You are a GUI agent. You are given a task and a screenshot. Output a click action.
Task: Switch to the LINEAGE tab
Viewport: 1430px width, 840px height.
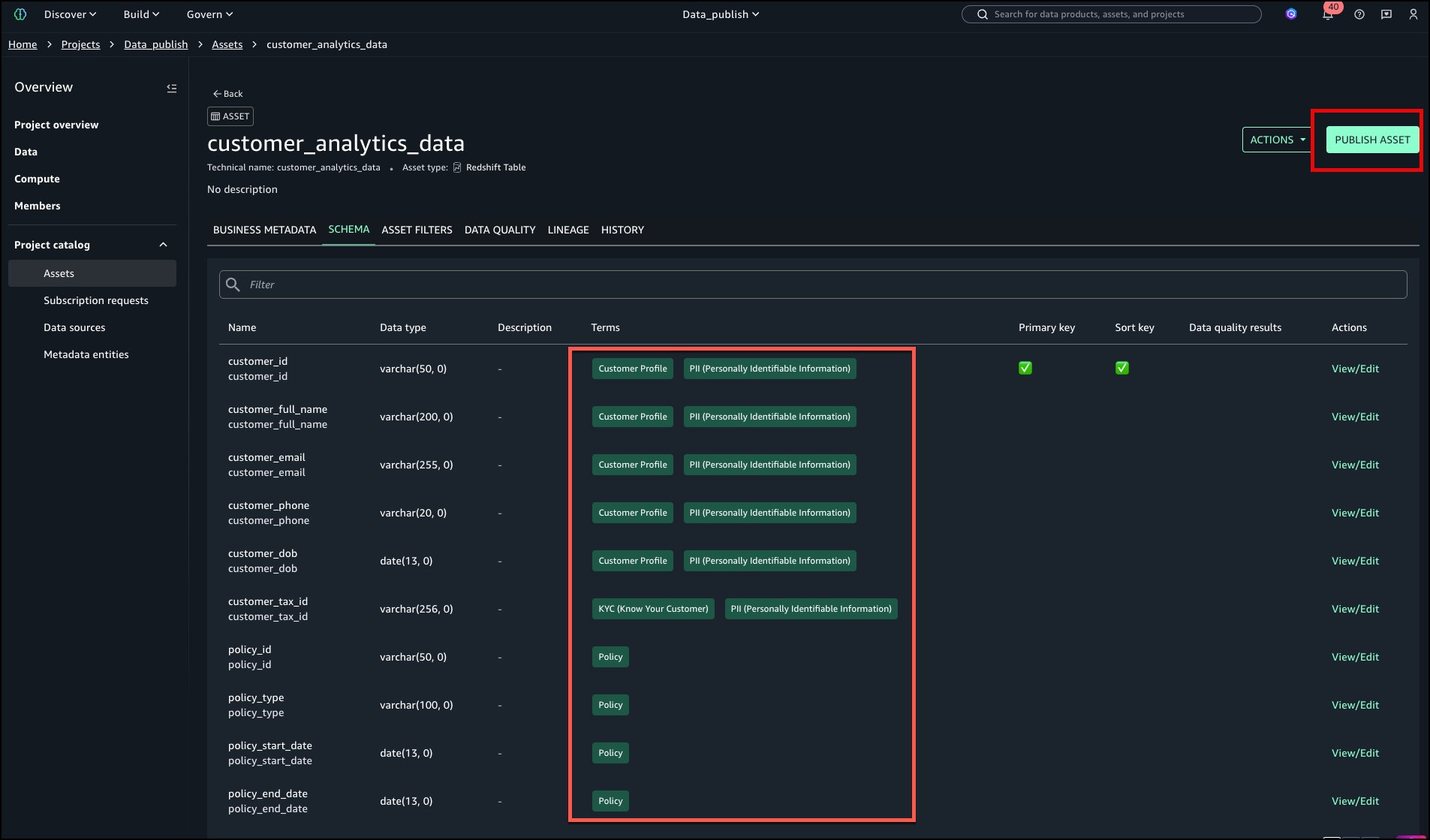567,230
